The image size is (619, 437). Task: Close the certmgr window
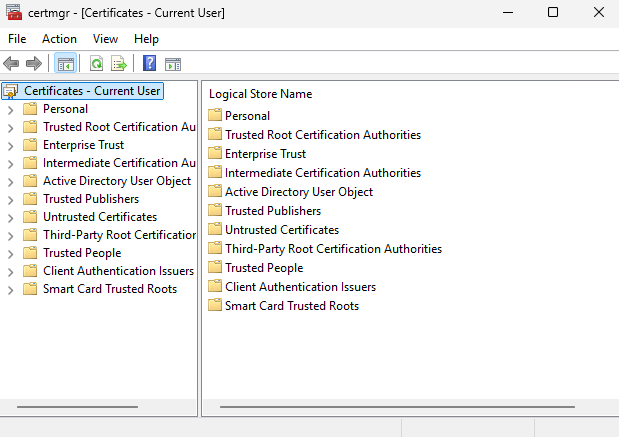[x=599, y=13]
